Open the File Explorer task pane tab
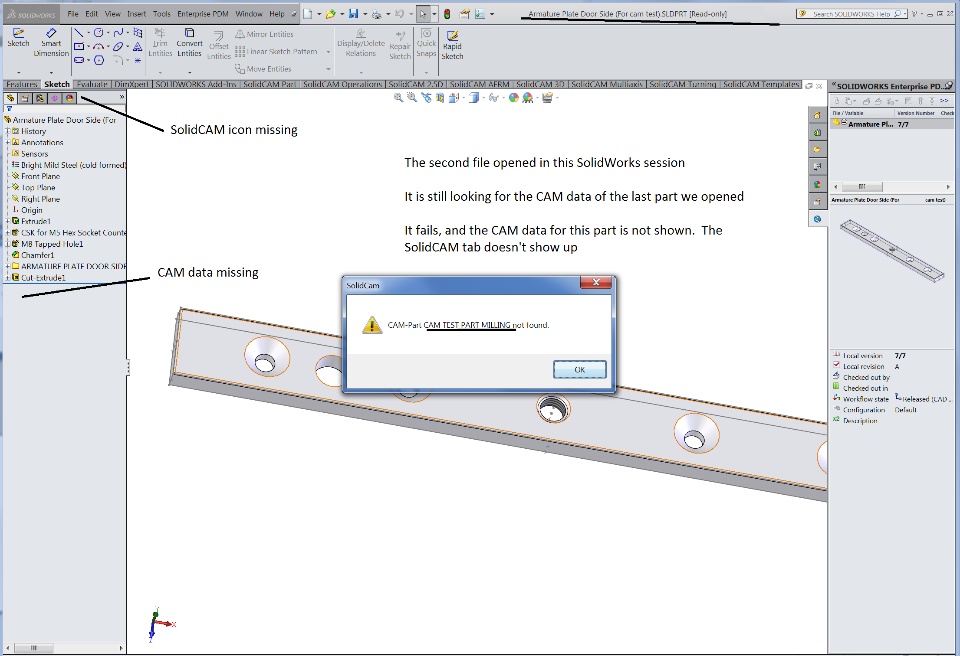Image resolution: width=960 pixels, height=656 pixels. click(817, 149)
